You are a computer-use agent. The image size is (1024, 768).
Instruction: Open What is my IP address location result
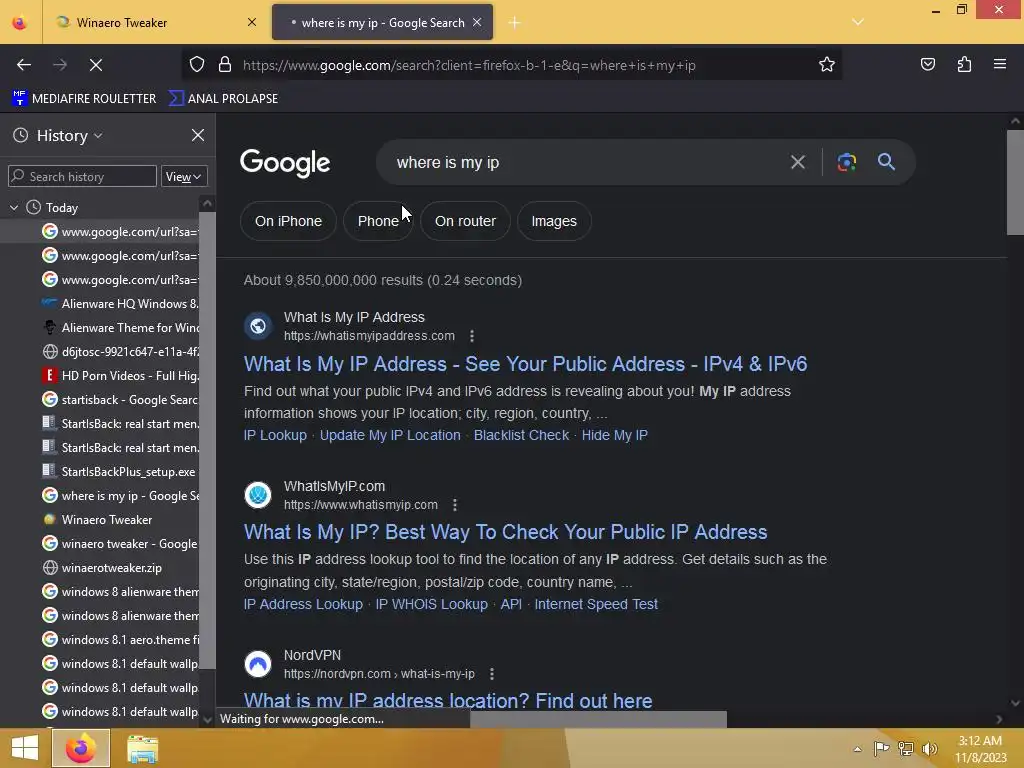(448, 701)
